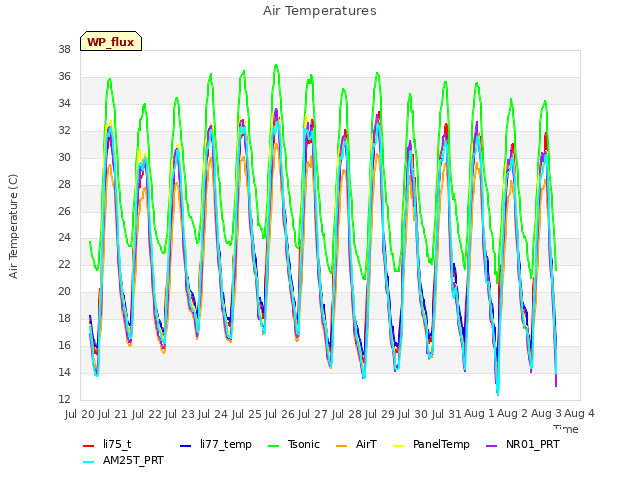
Task: Click the Jul 25 x-axis tick label
Action: point(247,414)
